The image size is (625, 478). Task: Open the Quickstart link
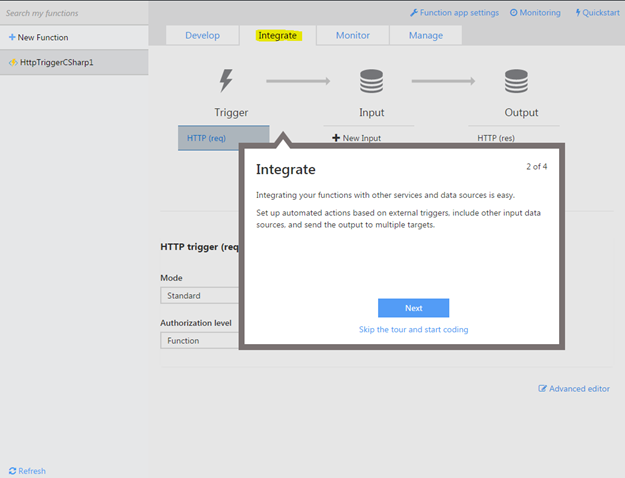[x=597, y=13]
